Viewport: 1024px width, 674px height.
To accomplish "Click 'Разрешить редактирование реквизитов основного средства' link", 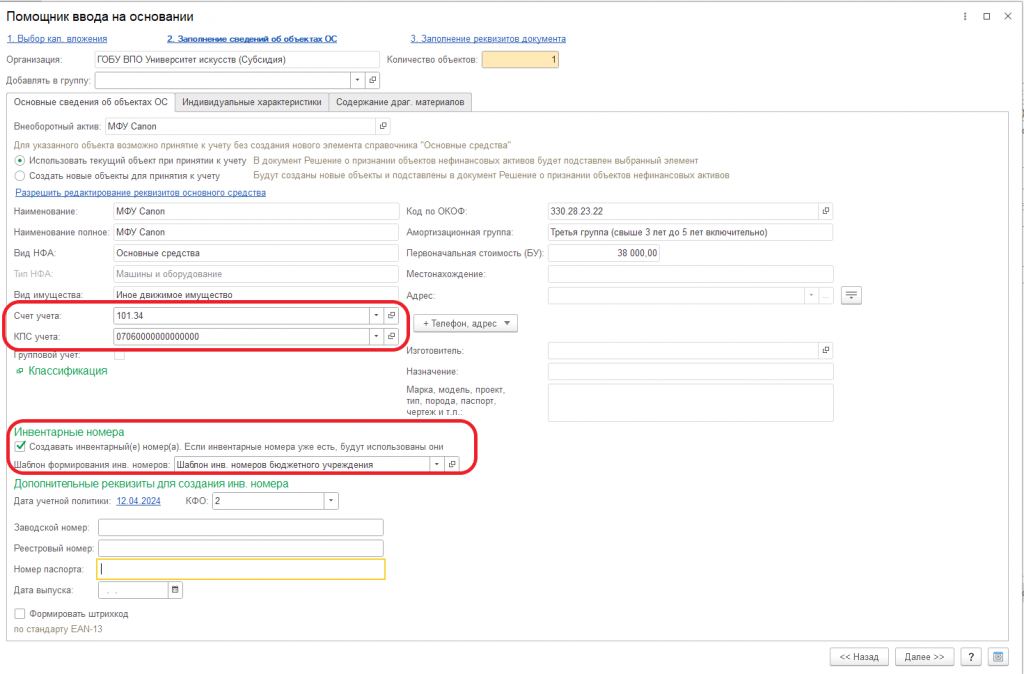I will pos(140,193).
